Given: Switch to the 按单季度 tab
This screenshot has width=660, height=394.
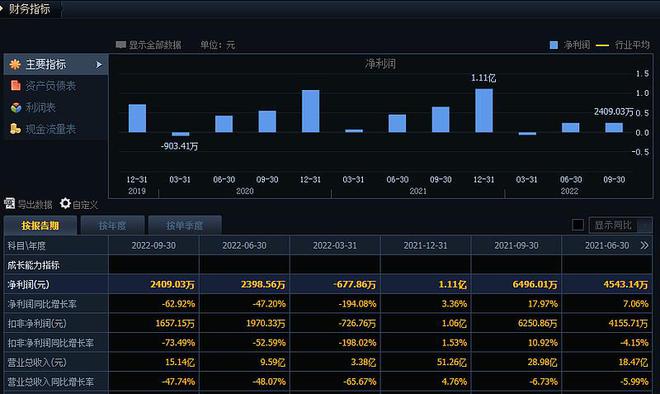Looking at the screenshot, I should [184, 225].
